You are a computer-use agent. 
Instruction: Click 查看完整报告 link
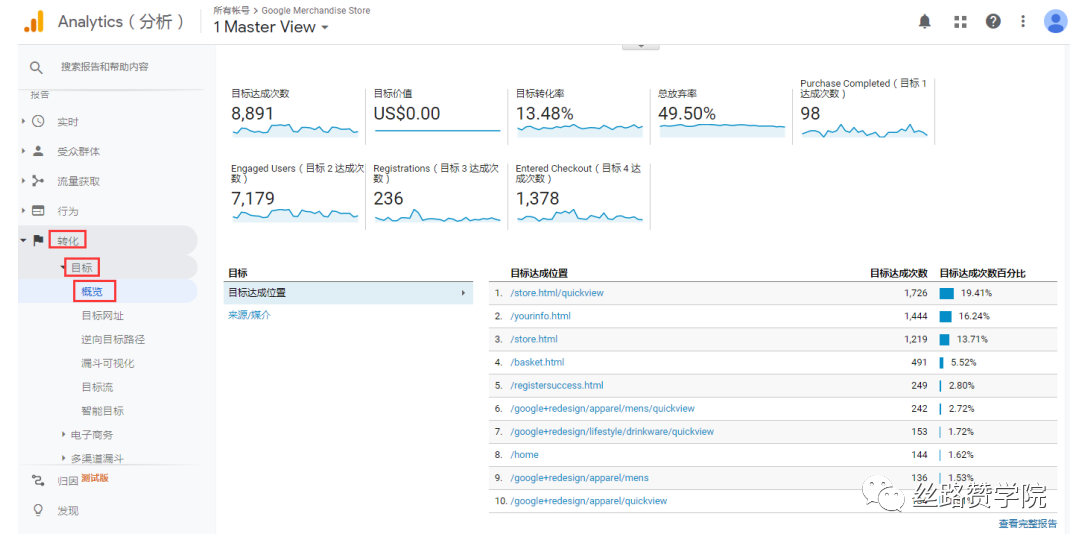[1027, 523]
